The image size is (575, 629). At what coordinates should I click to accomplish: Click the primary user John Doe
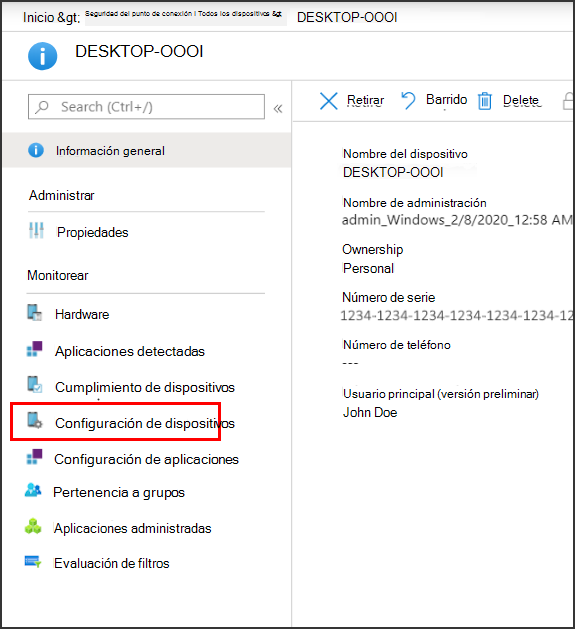[x=370, y=412]
